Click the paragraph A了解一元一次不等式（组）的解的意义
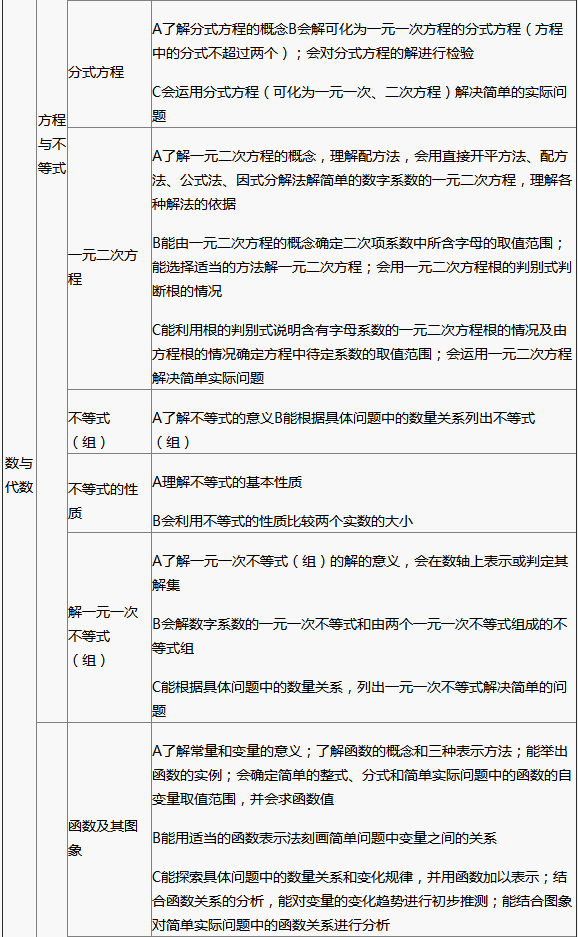 click(x=360, y=572)
